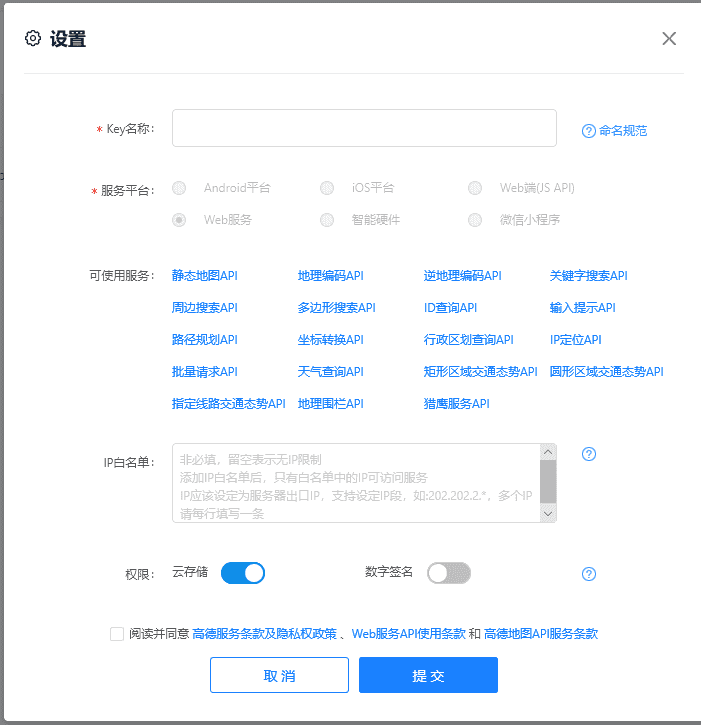Open the 猎鹰服务API link
This screenshot has width=701, height=725.
coord(456,404)
